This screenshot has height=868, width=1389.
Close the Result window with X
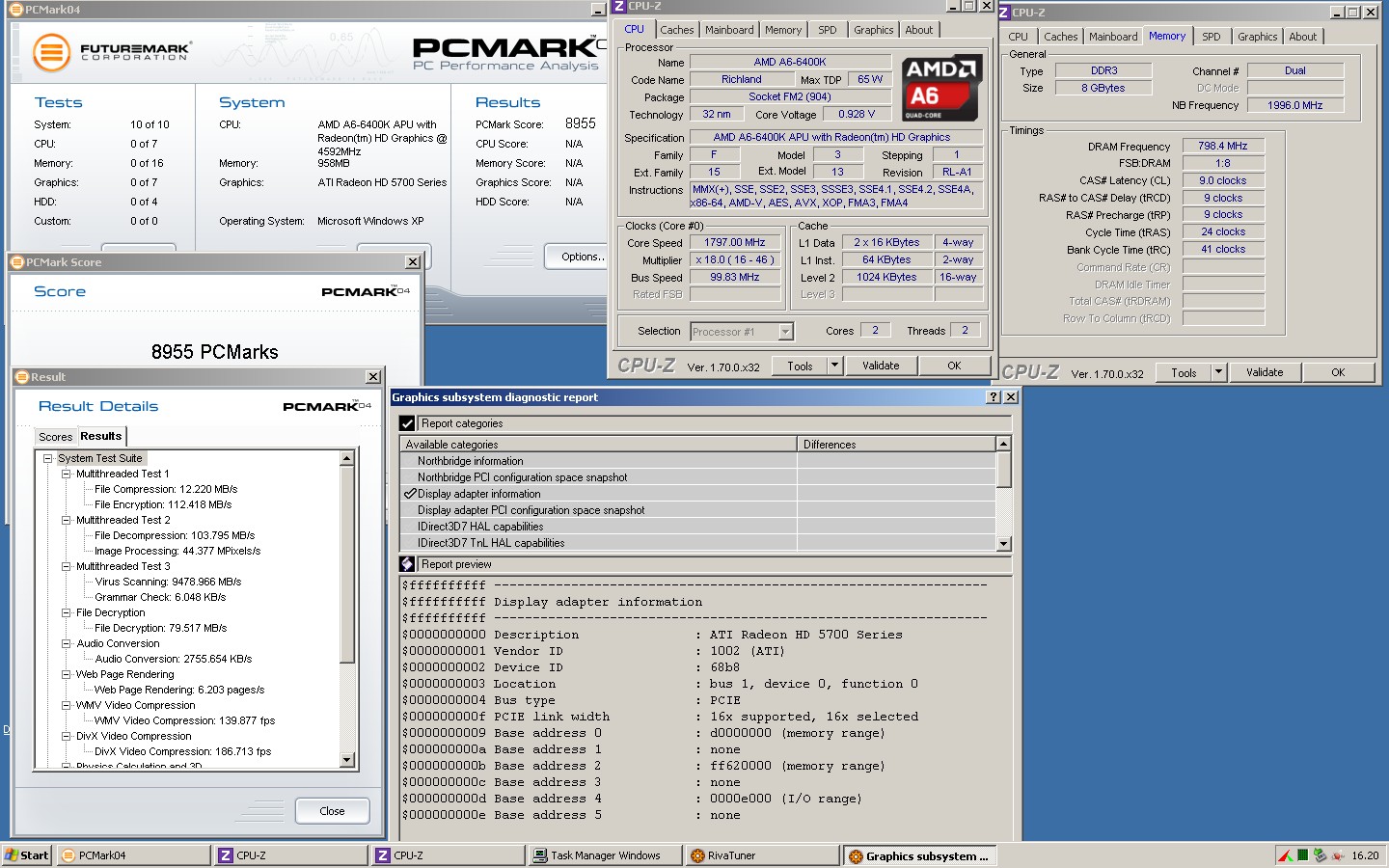(373, 377)
